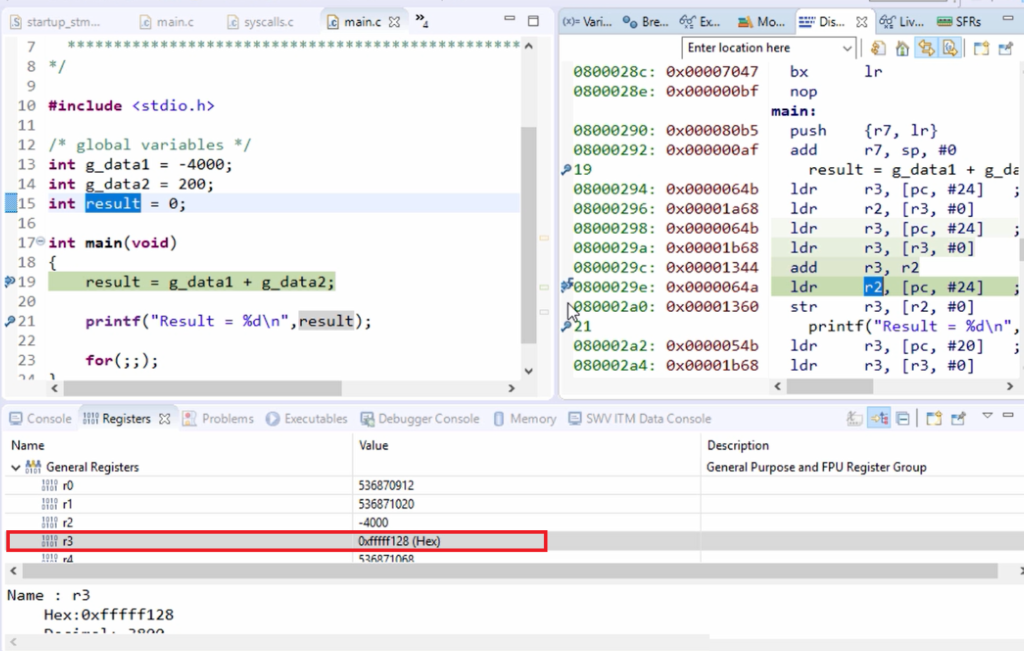Close the Registers tab

[x=165, y=419]
